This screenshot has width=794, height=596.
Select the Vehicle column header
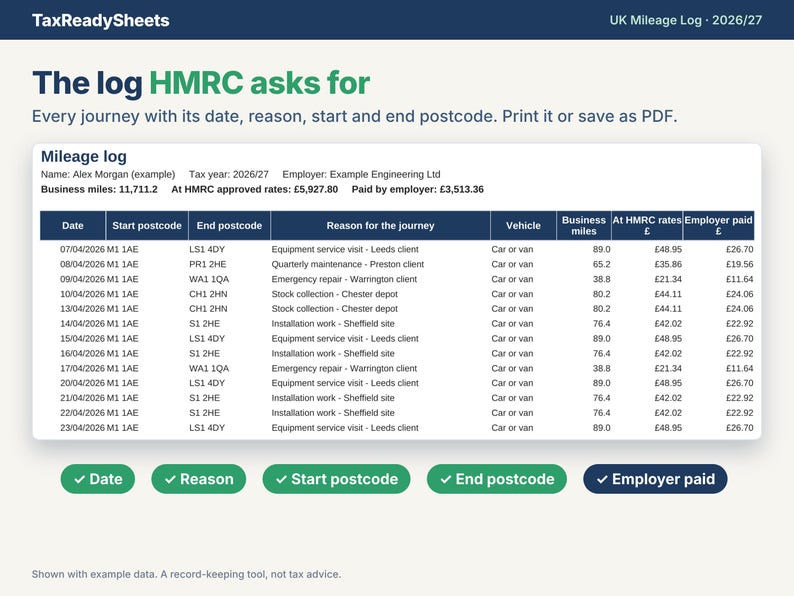523,226
